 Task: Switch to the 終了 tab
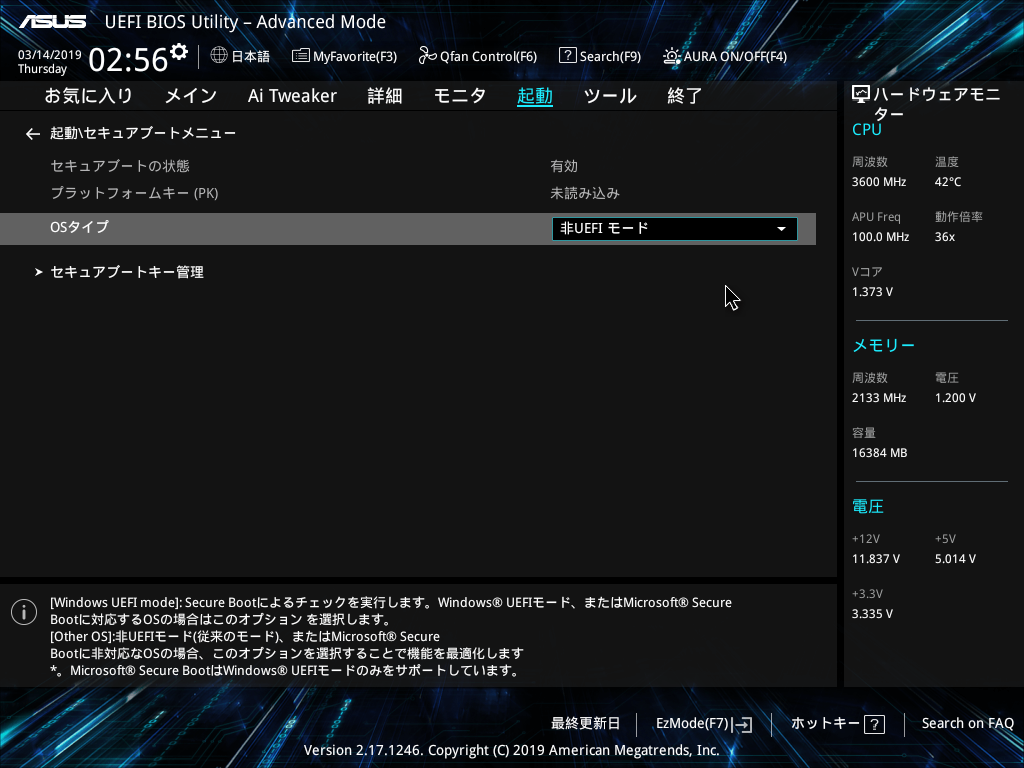[x=684, y=96]
